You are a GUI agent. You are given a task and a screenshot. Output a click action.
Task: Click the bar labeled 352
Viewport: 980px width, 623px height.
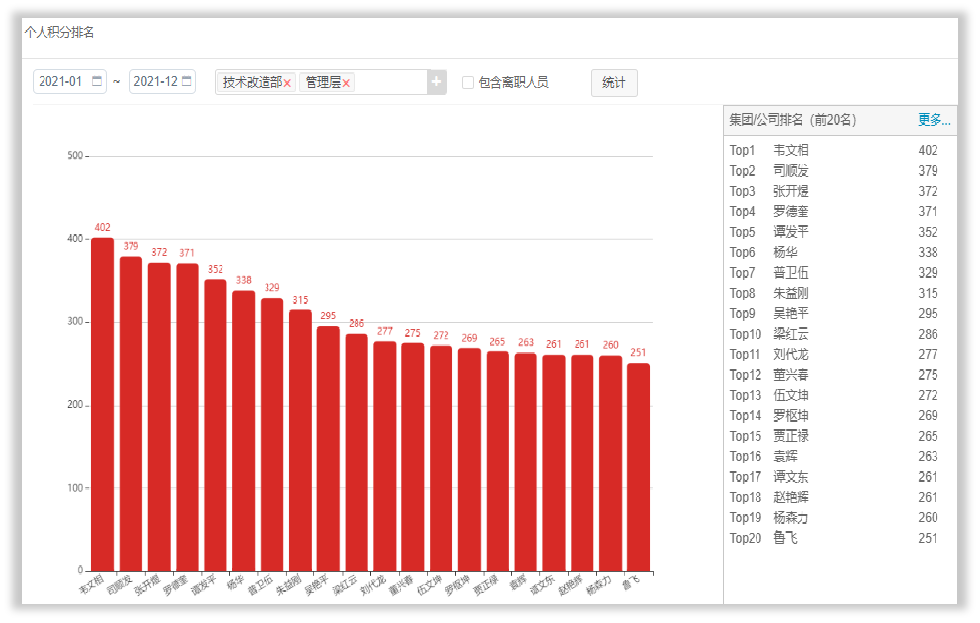216,426
